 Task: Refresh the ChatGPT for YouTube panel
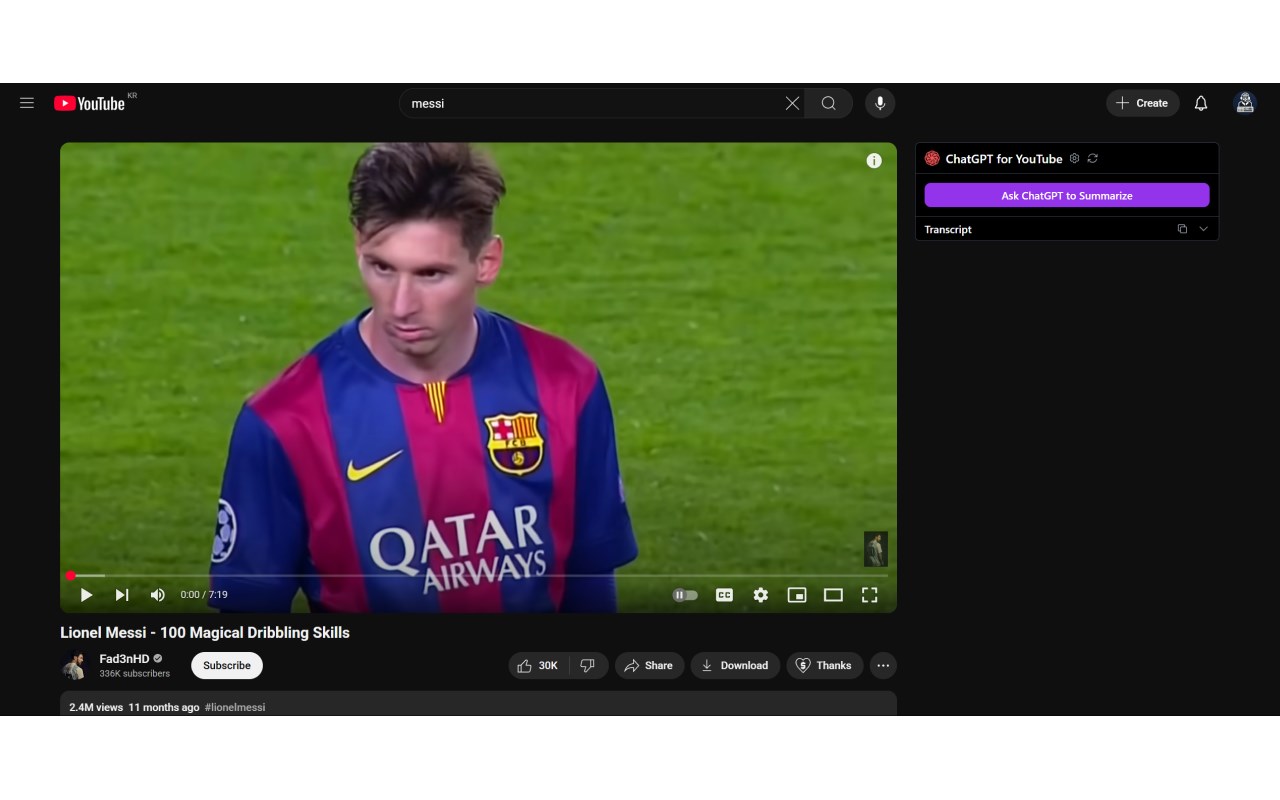click(1093, 158)
